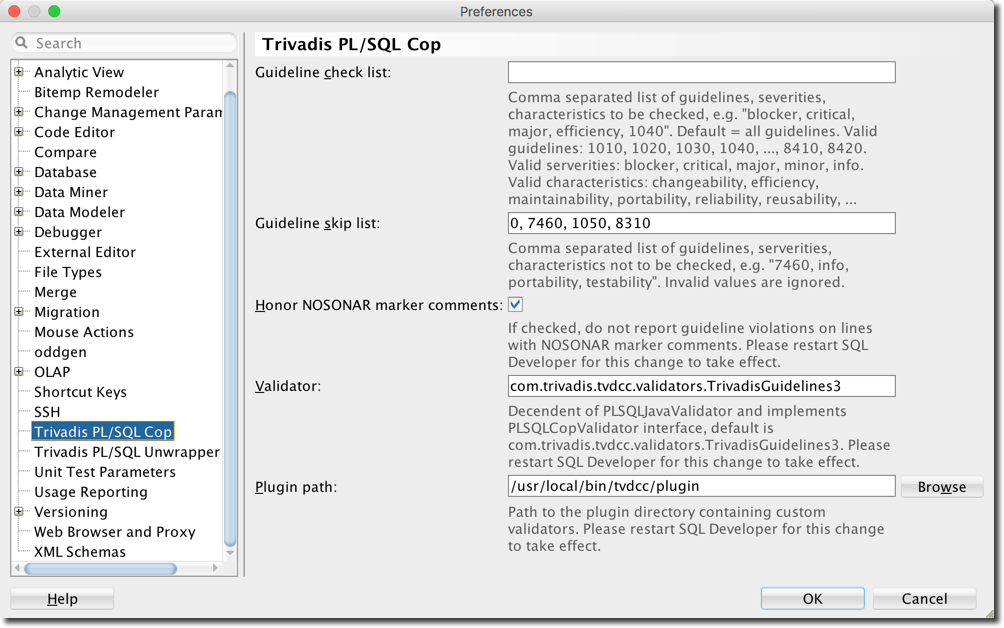Expand the Analytic View node
Viewport: 1004px width, 628px height.
point(19,72)
